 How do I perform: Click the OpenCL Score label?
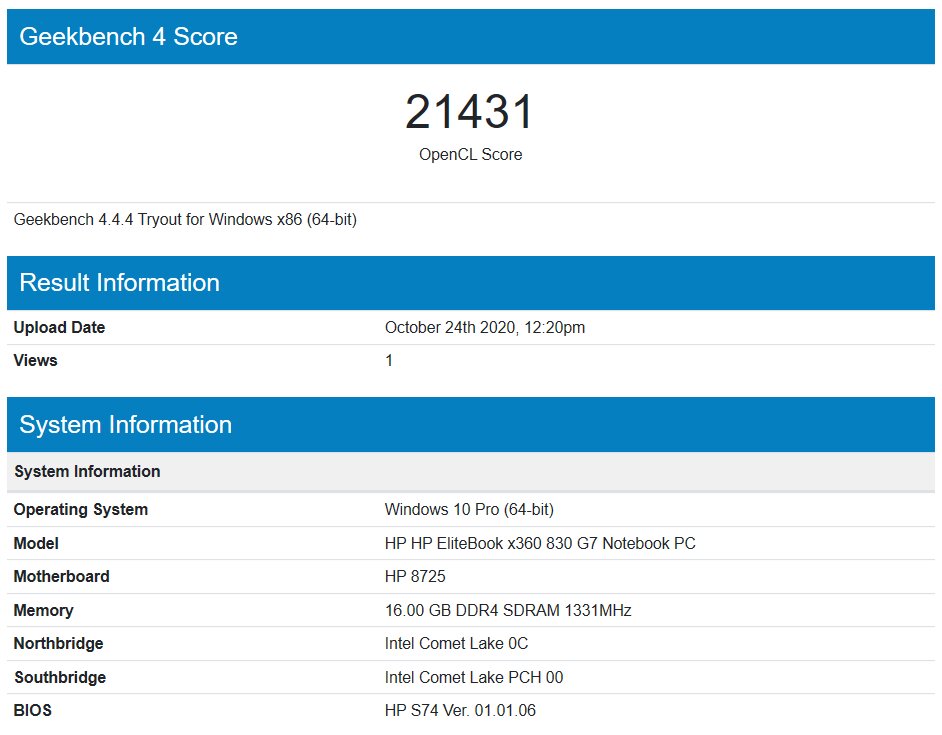click(x=470, y=154)
